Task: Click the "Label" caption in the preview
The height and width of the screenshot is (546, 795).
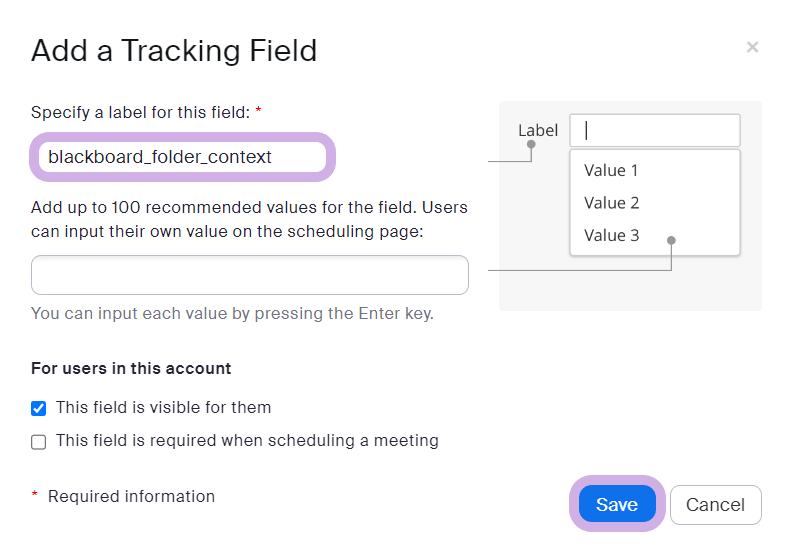Action: point(538,130)
